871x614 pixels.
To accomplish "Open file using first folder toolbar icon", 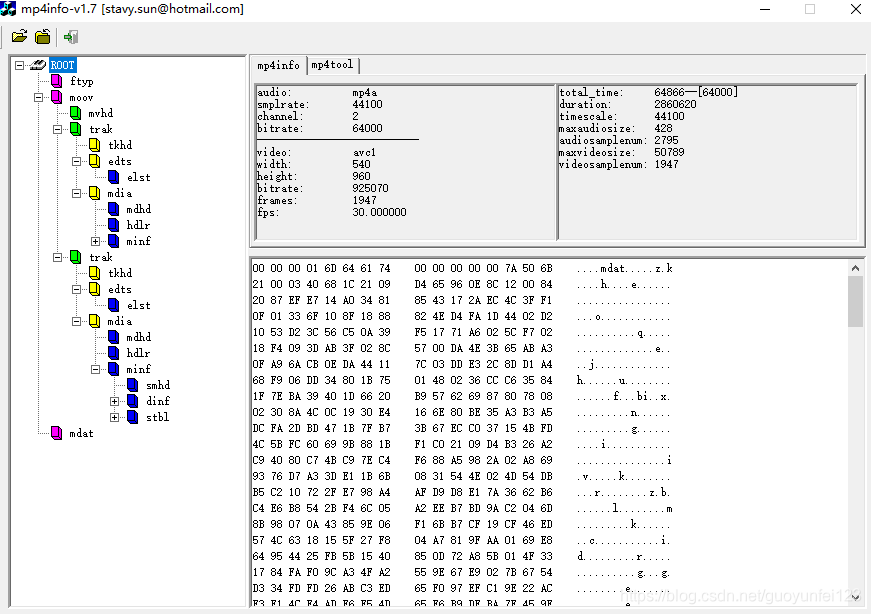I will pos(19,37).
